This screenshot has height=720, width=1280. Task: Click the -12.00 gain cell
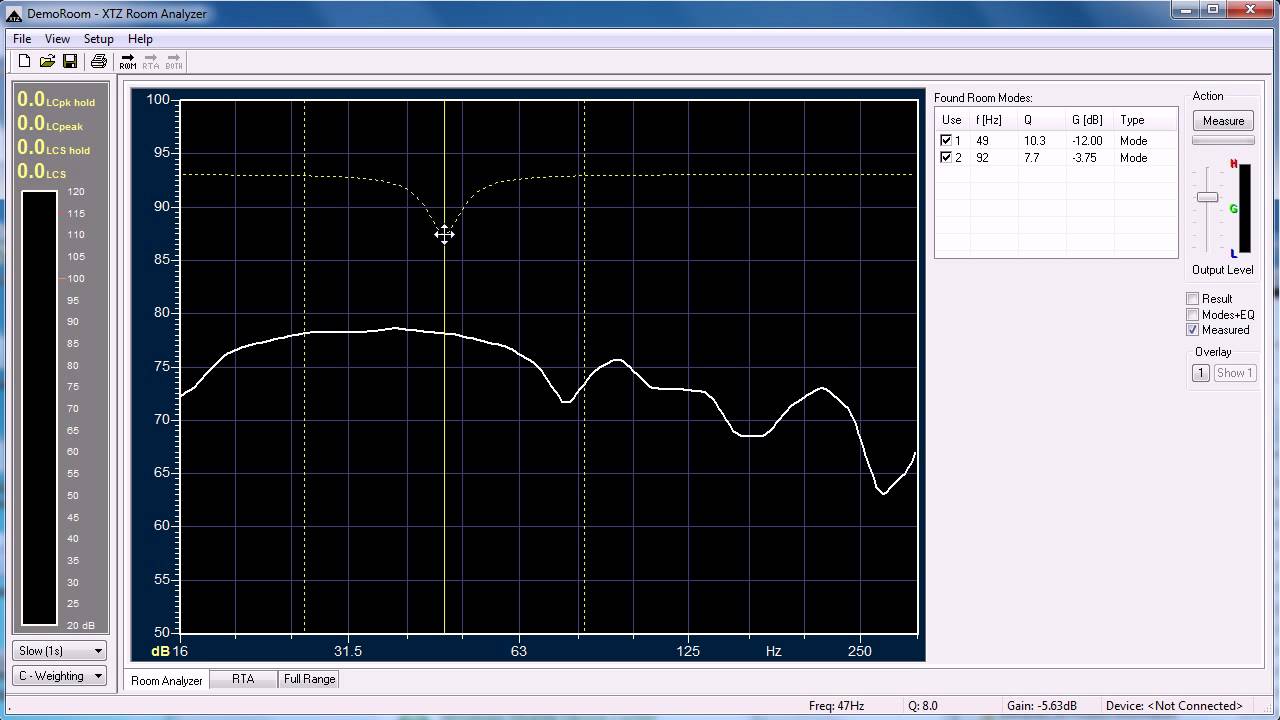(1087, 141)
